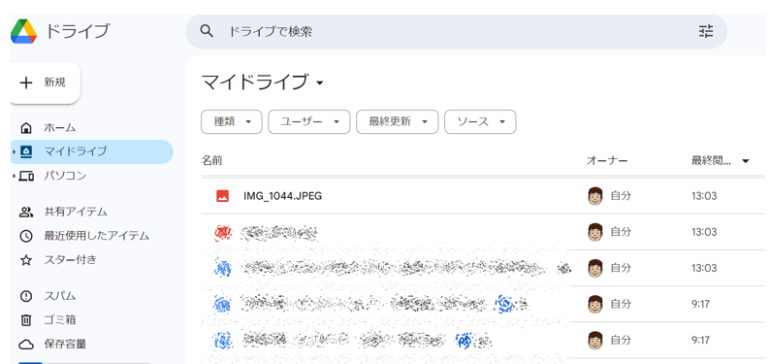This screenshot has height=364, width=770.
Task: Select マイドライブ in the sidebar
Action: point(92,151)
